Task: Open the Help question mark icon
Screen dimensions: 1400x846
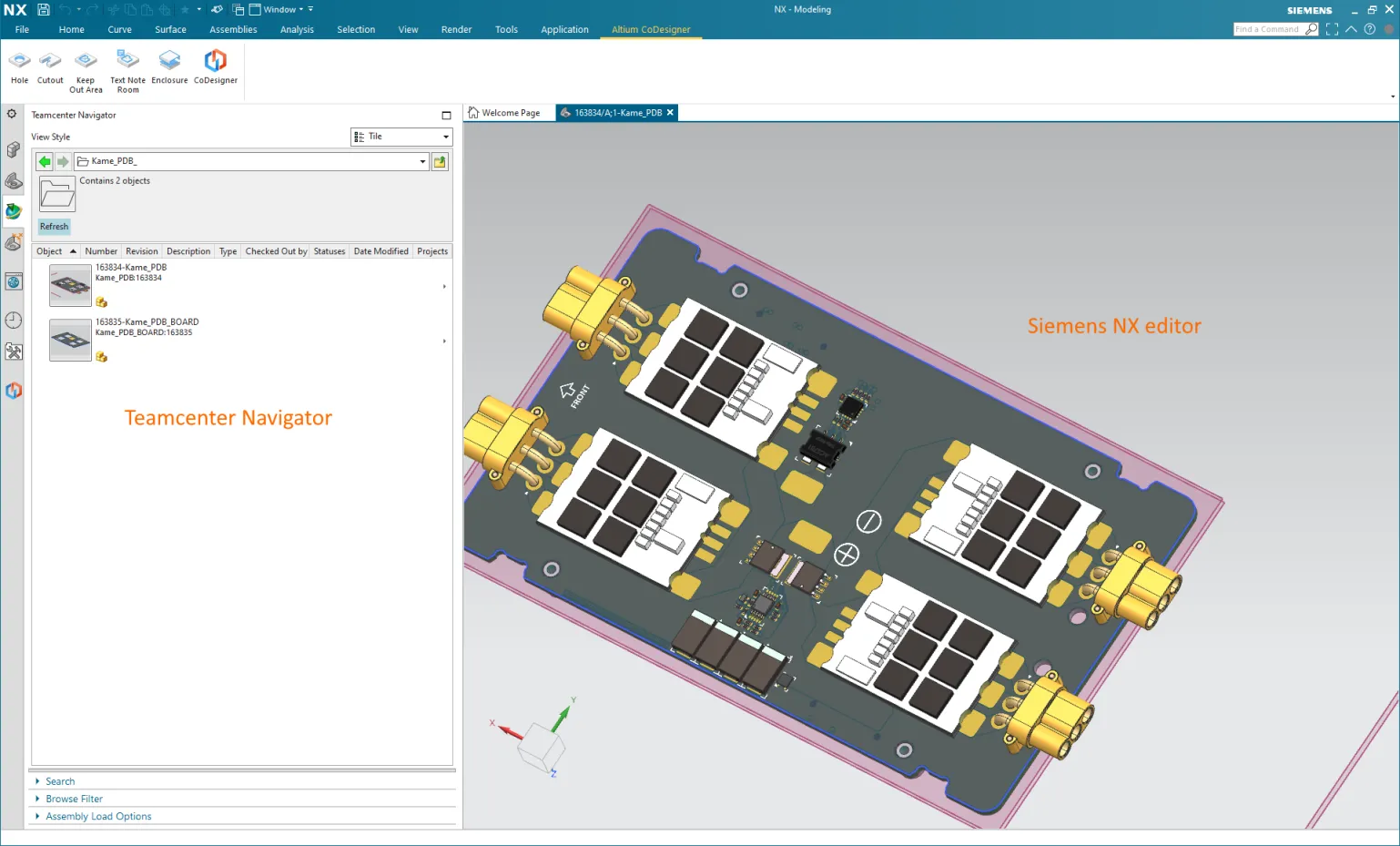Action: pos(1370,29)
